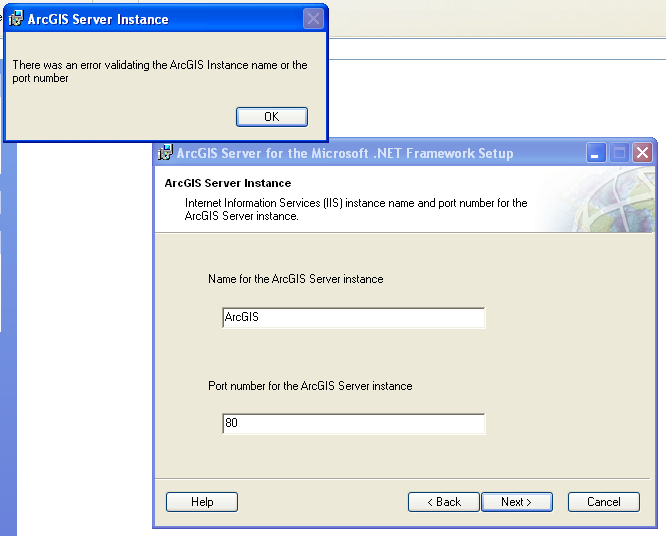The width and height of the screenshot is (666, 536).
Task: Click OK in the error dialog
Action: (x=272, y=117)
